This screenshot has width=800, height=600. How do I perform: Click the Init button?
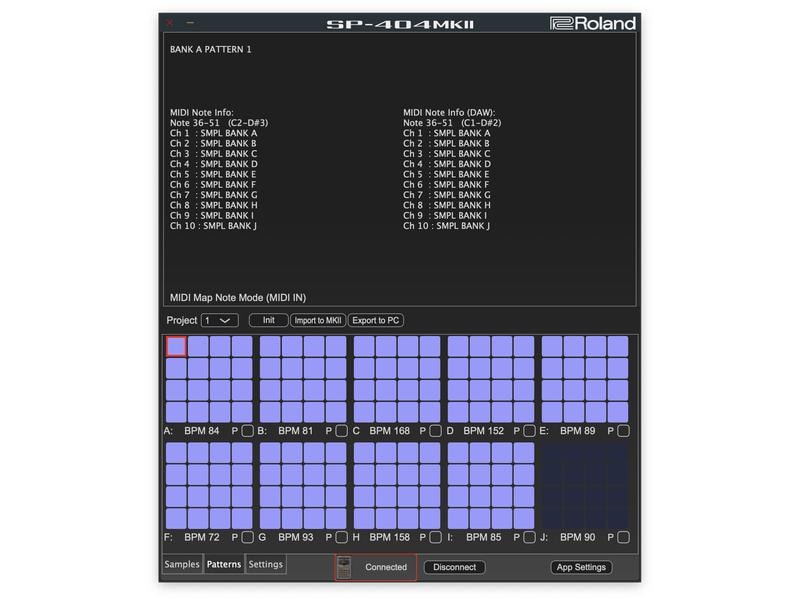(268, 320)
